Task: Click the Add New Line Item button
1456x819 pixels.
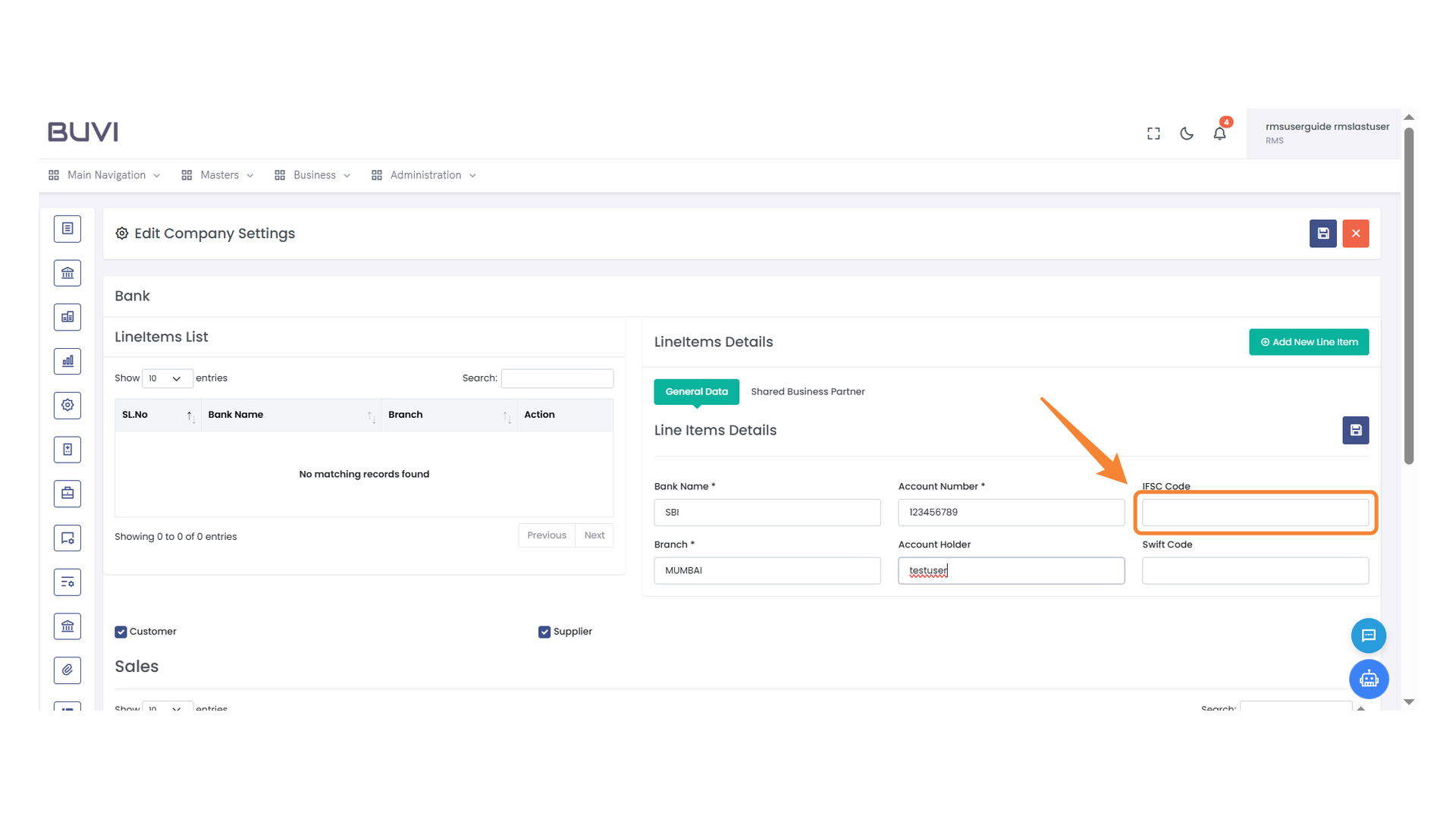Action: (x=1308, y=342)
